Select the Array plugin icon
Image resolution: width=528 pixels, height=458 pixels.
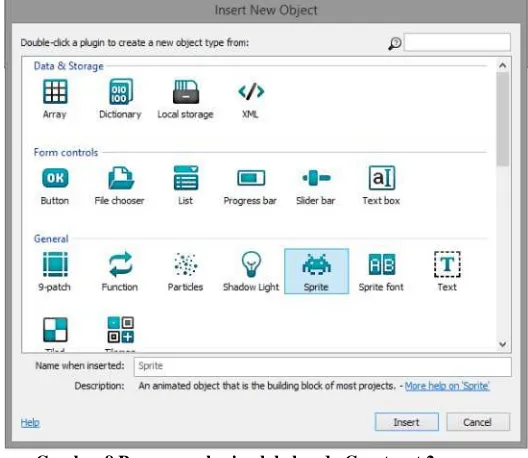click(55, 92)
